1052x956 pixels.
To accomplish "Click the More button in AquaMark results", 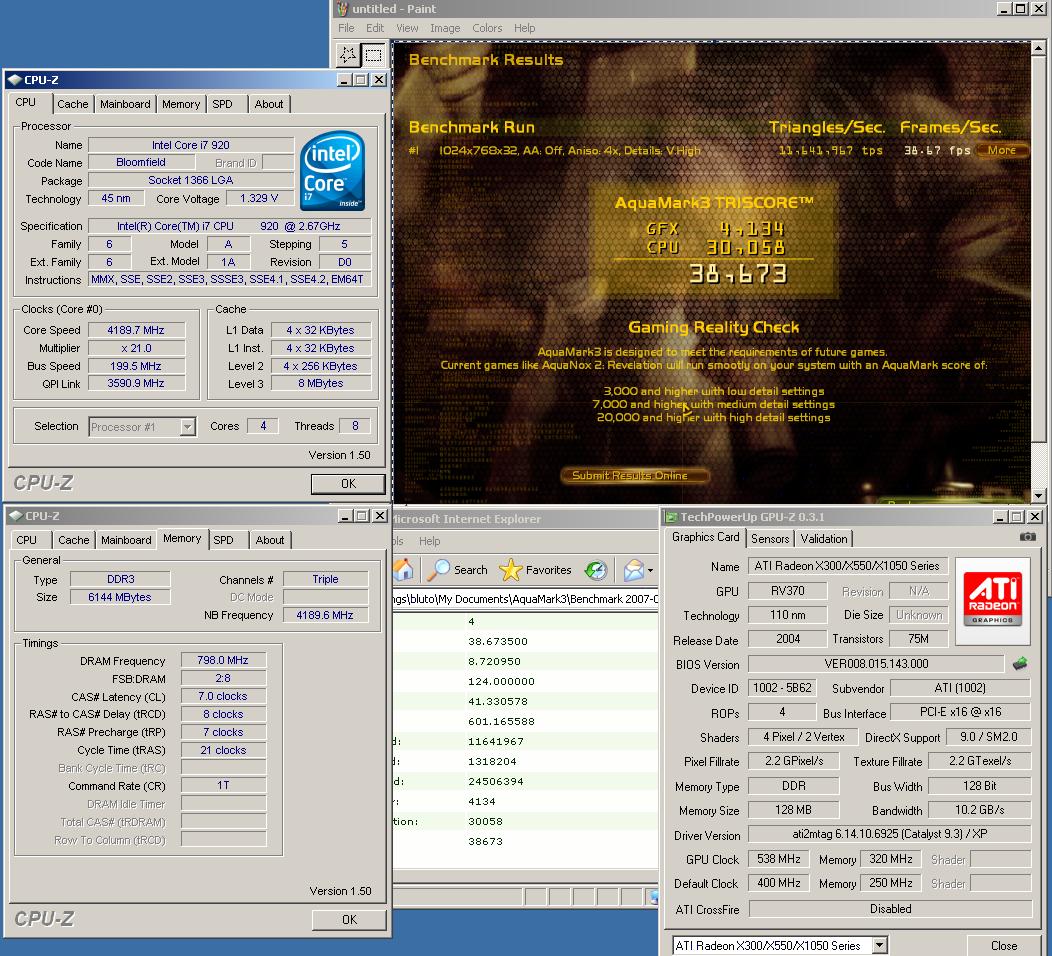I will point(1002,150).
